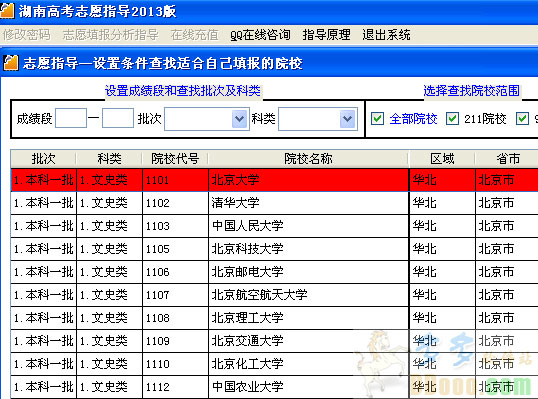Click 北京市 cell in 北京理工大学 row

coord(507,318)
